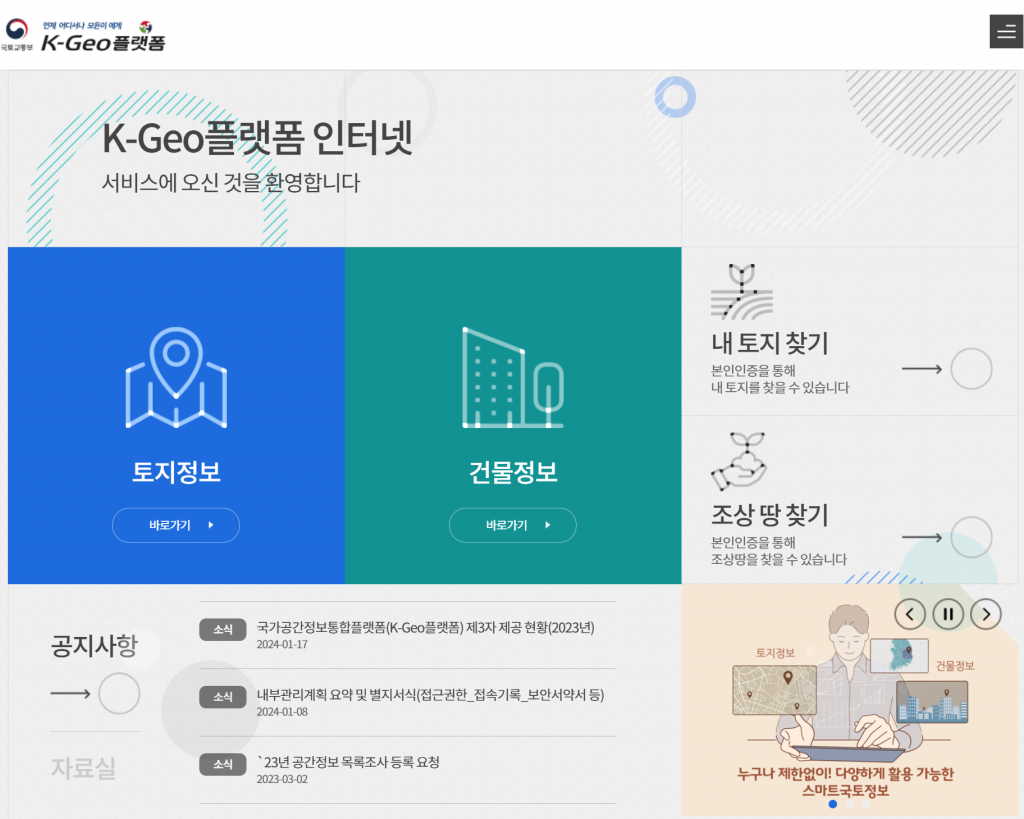1024x819 pixels.
Task: Click text 내 토지를 찾을 수 있습니다
Action: point(780,387)
